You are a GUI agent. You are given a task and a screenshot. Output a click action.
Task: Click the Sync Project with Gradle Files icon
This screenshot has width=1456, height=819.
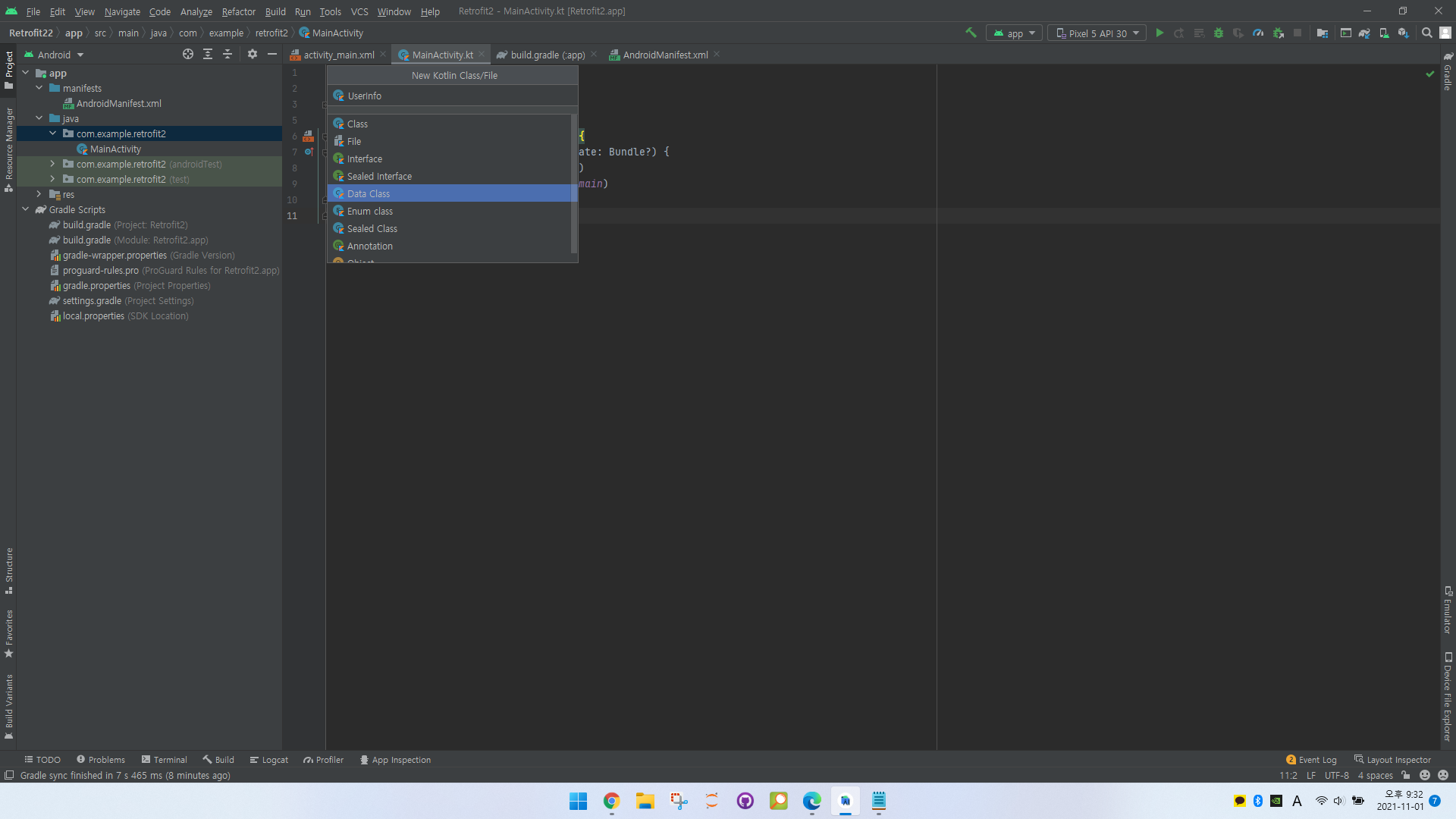tap(1364, 33)
